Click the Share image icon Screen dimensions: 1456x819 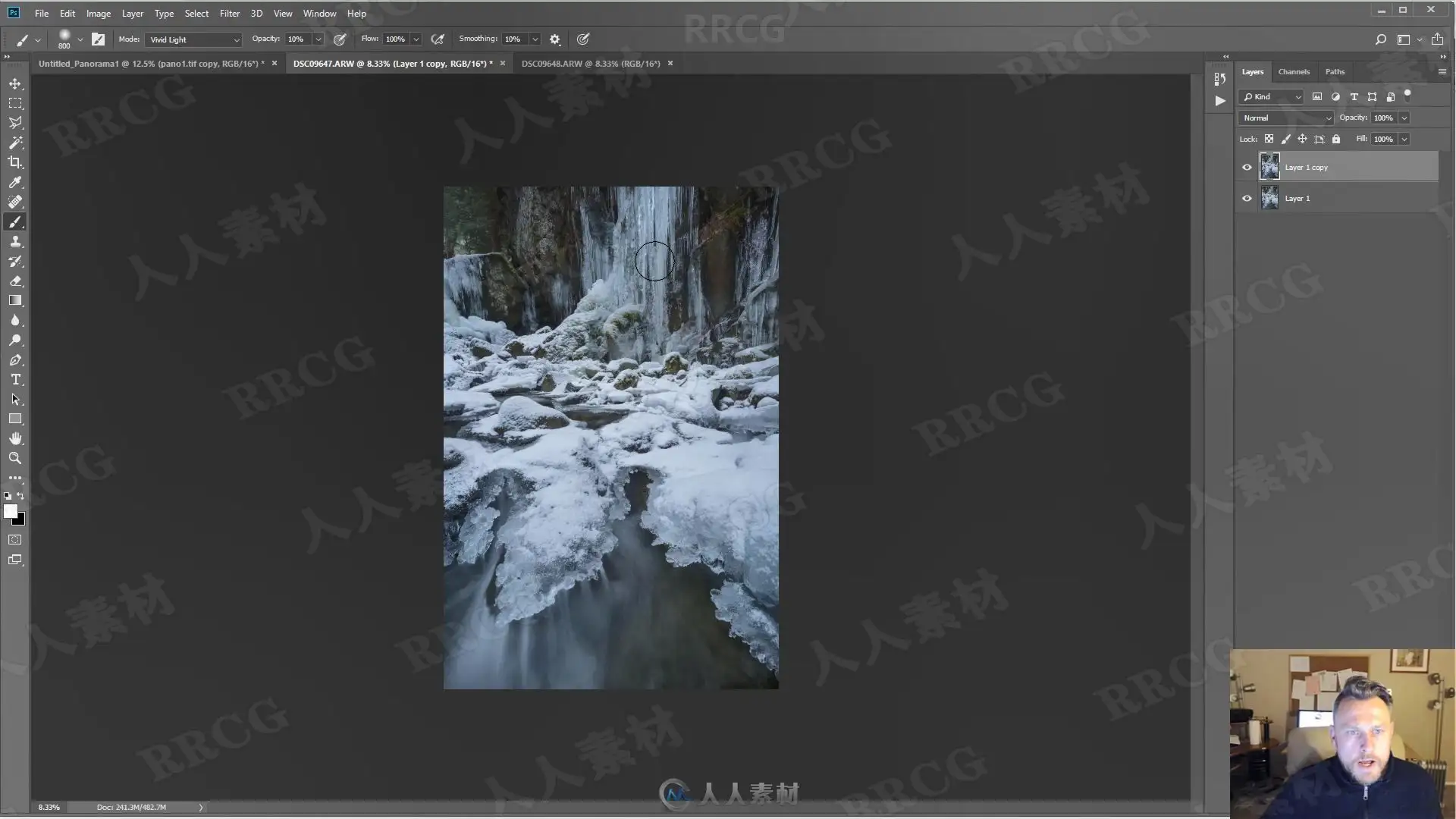1437,39
